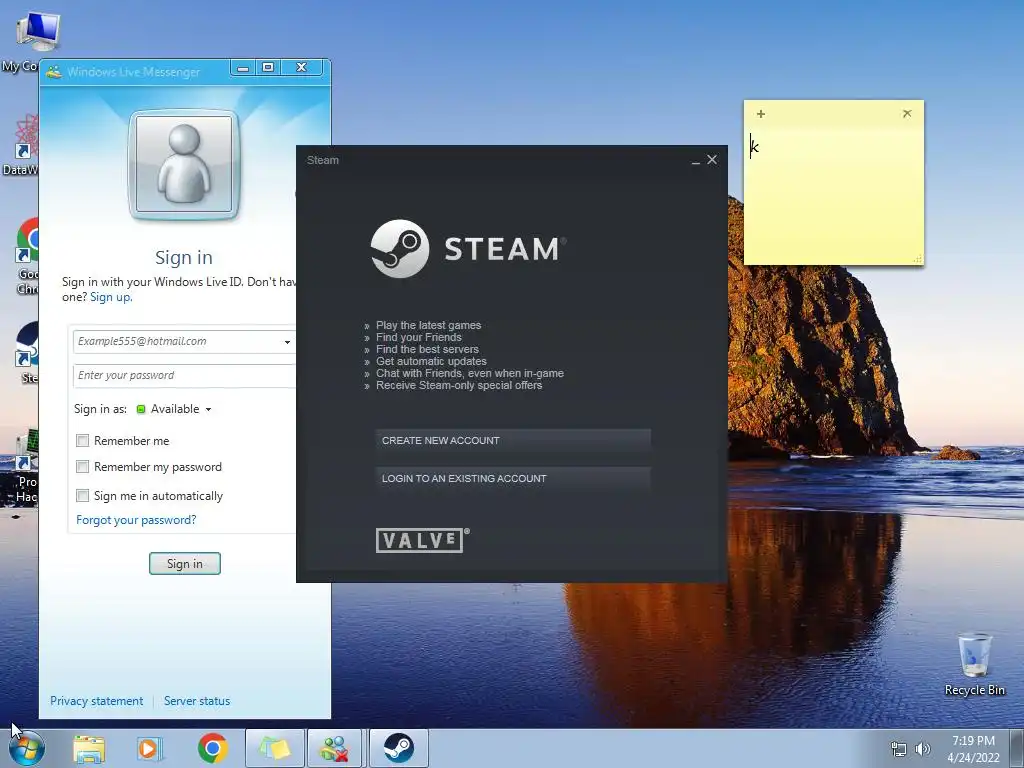Click Login to an Existing Account
1024x768 pixels.
(x=513, y=479)
